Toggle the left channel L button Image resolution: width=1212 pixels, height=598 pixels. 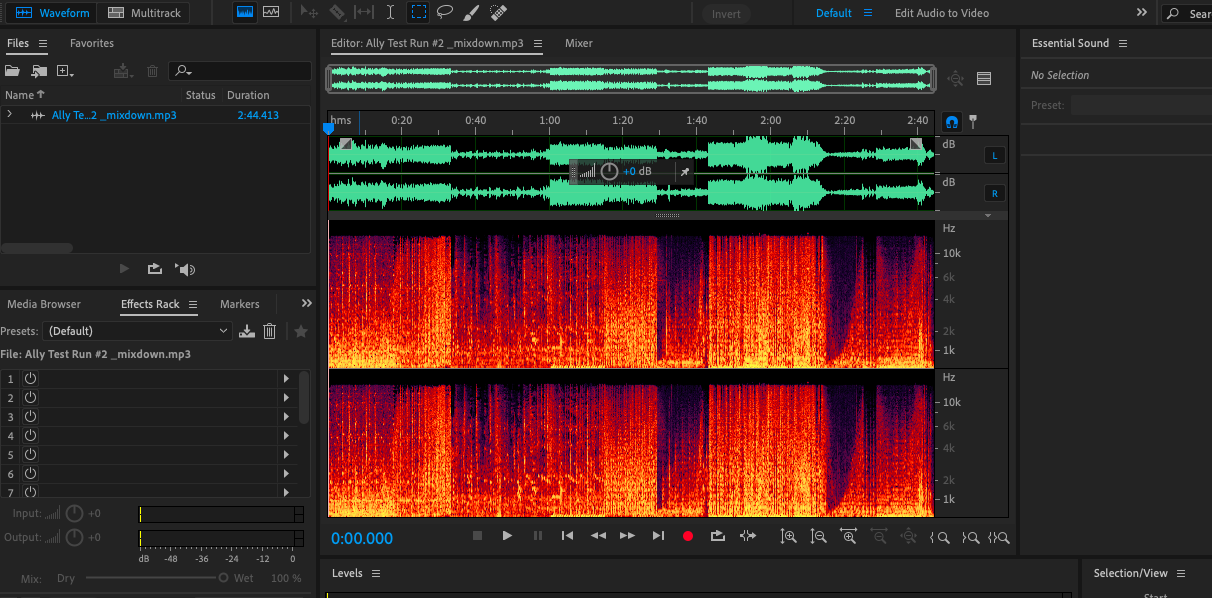pyautogui.click(x=995, y=155)
